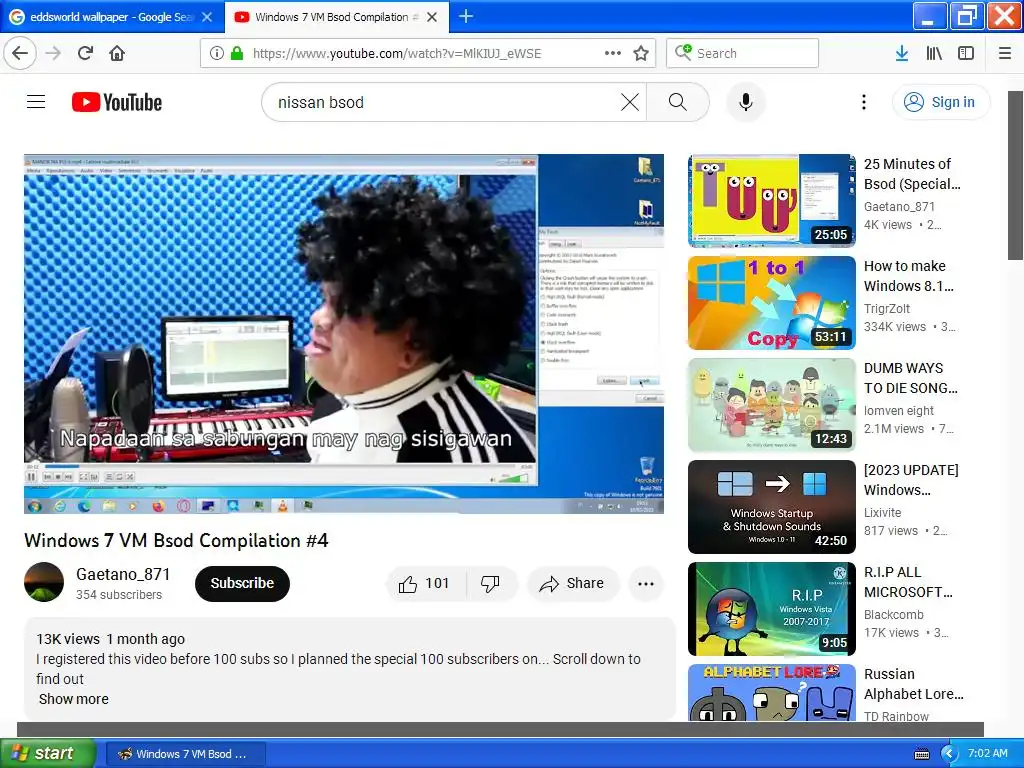Screen dimensions: 1024x768
Task: Like the video with thumbs up
Action: coord(425,583)
